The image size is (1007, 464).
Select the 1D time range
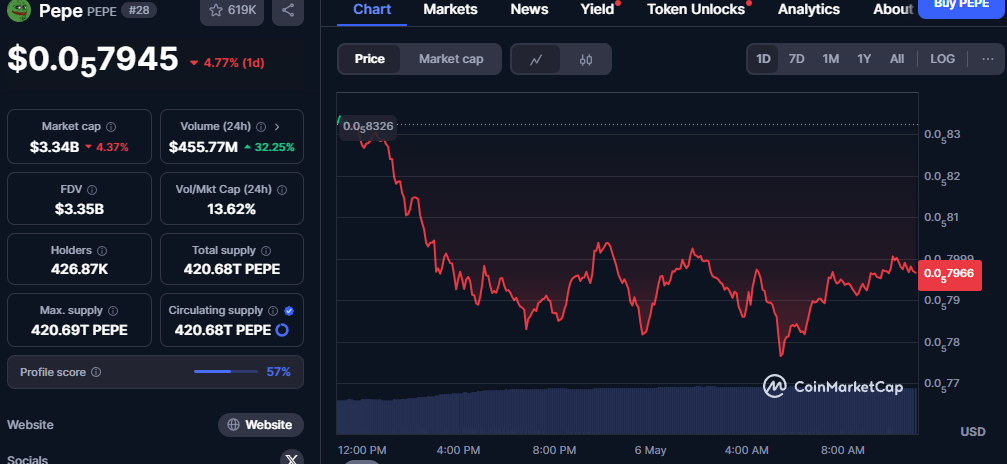coord(763,59)
